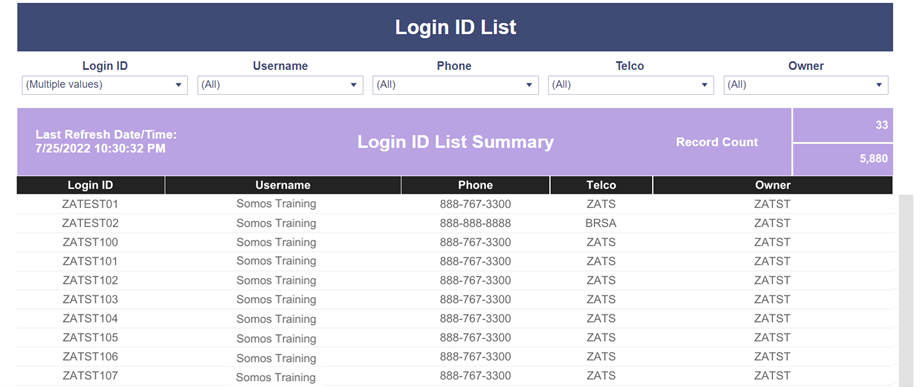922x387 pixels.
Task: Click the Last Refresh Date/Time text
Action: 106,142
